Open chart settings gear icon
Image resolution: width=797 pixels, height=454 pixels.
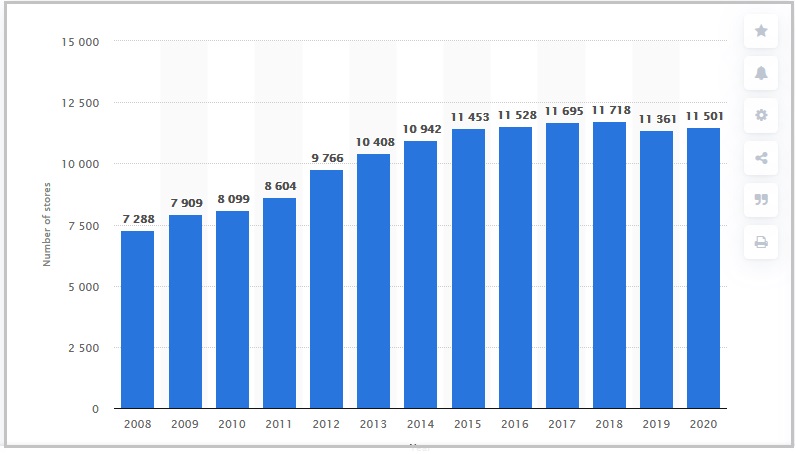pyautogui.click(x=760, y=115)
